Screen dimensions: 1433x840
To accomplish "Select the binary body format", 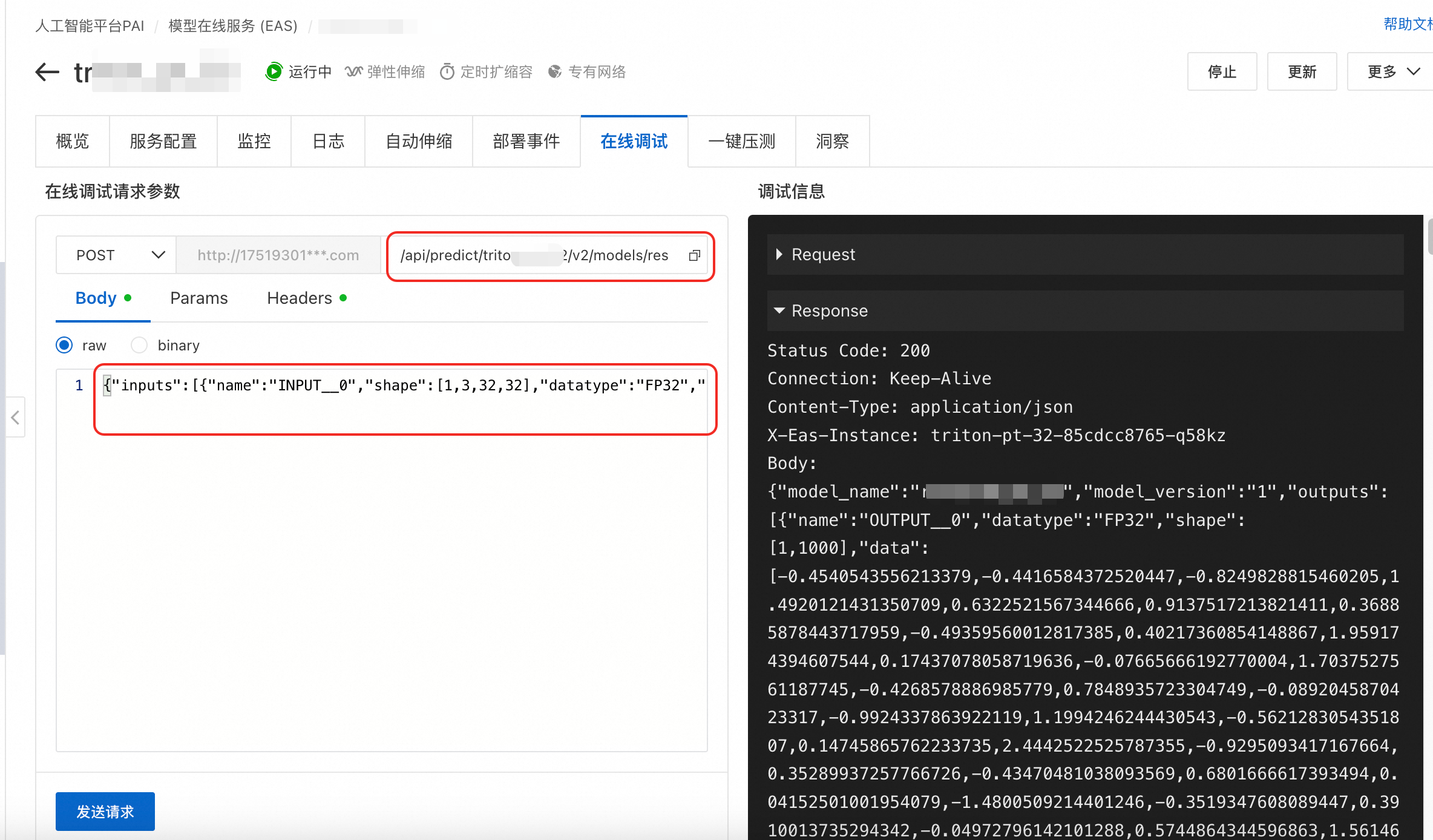I will click(x=139, y=345).
